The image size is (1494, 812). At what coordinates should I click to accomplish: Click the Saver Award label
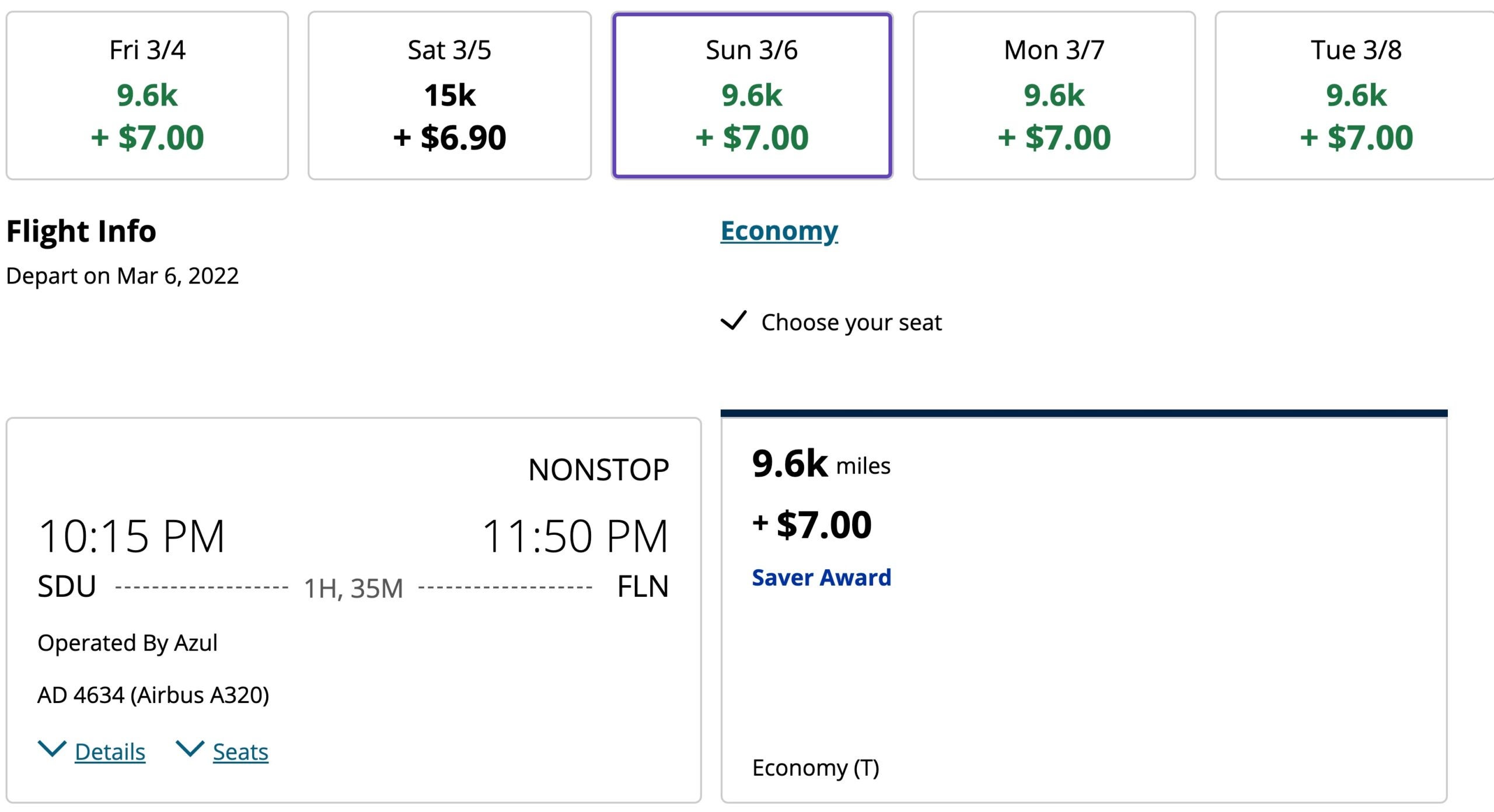(821, 577)
